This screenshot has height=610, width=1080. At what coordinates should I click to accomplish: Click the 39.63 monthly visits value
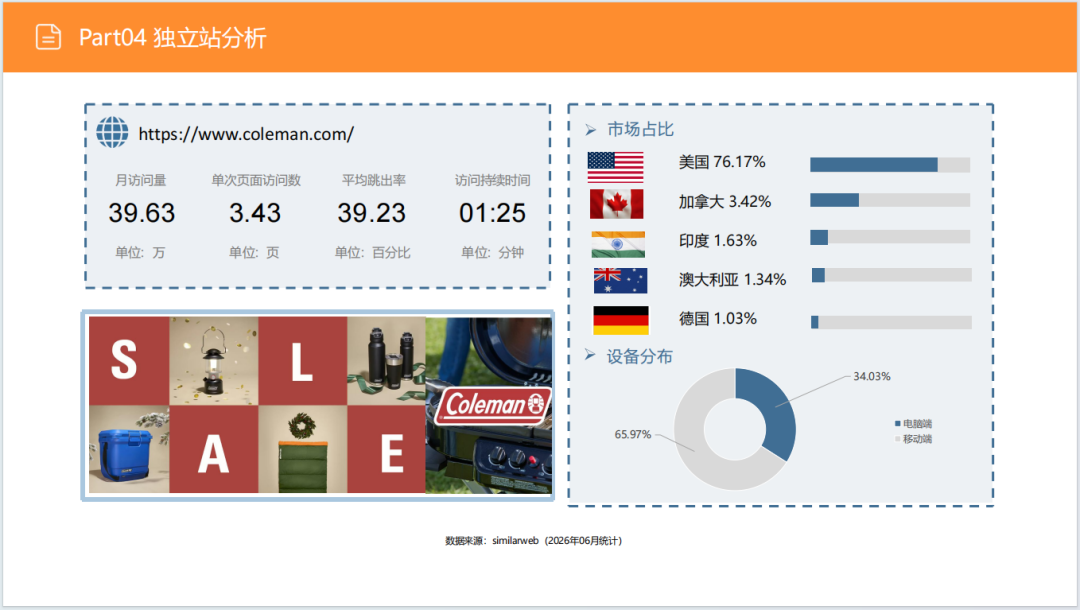tap(142, 213)
